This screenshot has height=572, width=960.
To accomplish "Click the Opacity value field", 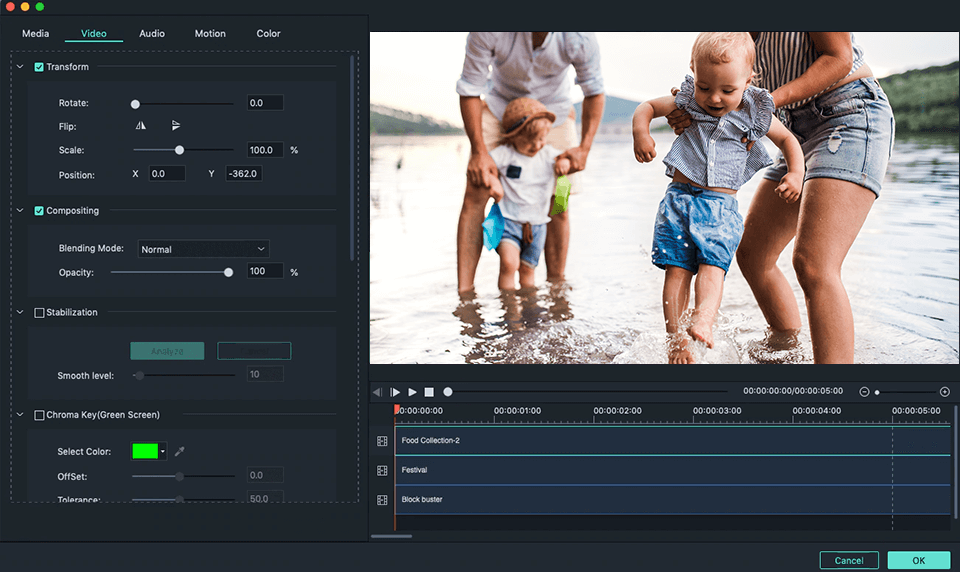I will click(x=265, y=271).
